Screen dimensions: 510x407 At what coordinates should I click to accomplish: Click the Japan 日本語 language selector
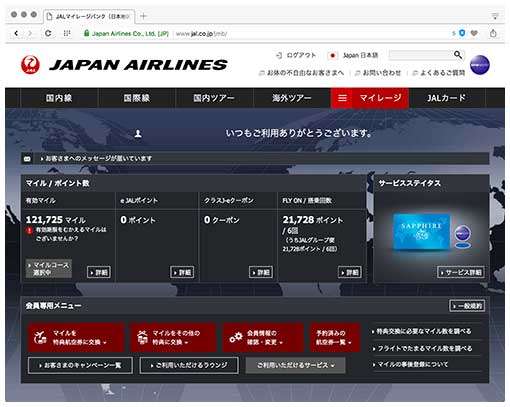pyautogui.click(x=361, y=55)
